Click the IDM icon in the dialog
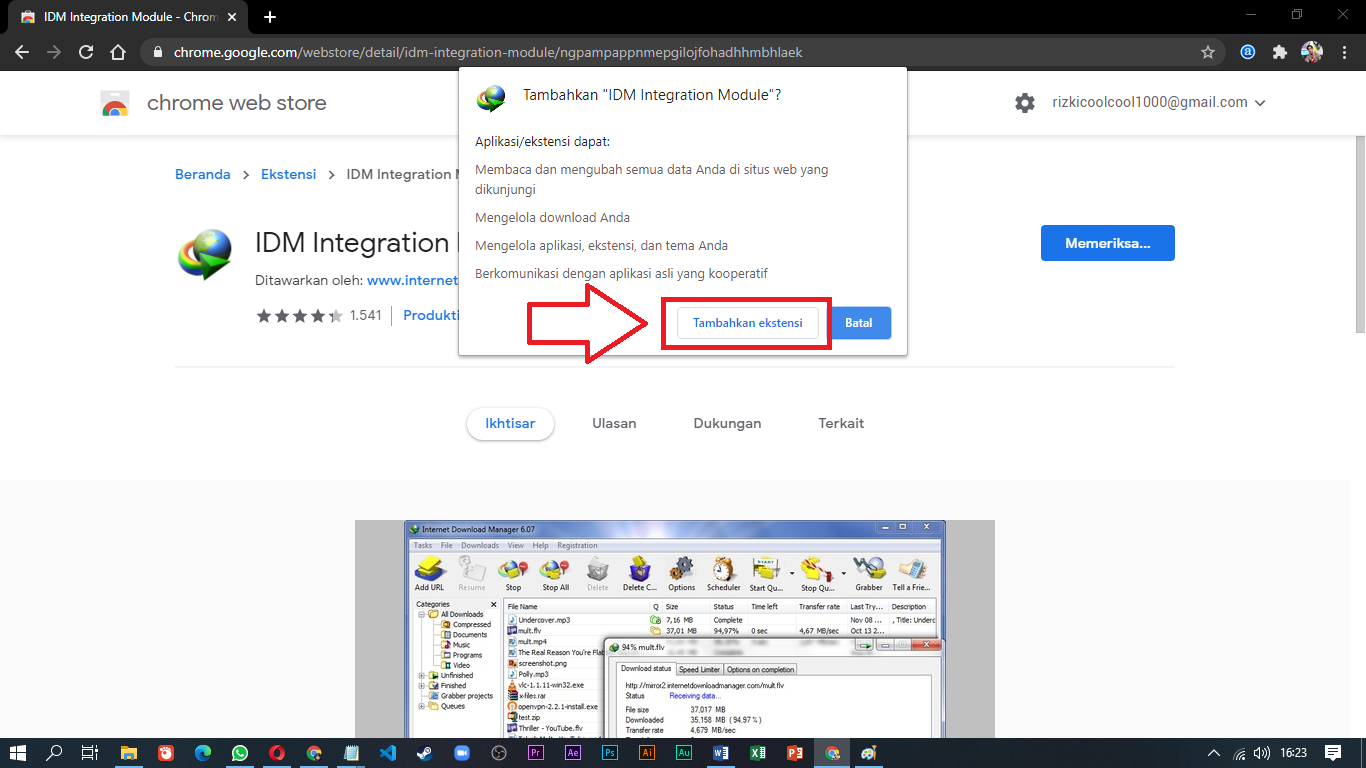 (491, 96)
